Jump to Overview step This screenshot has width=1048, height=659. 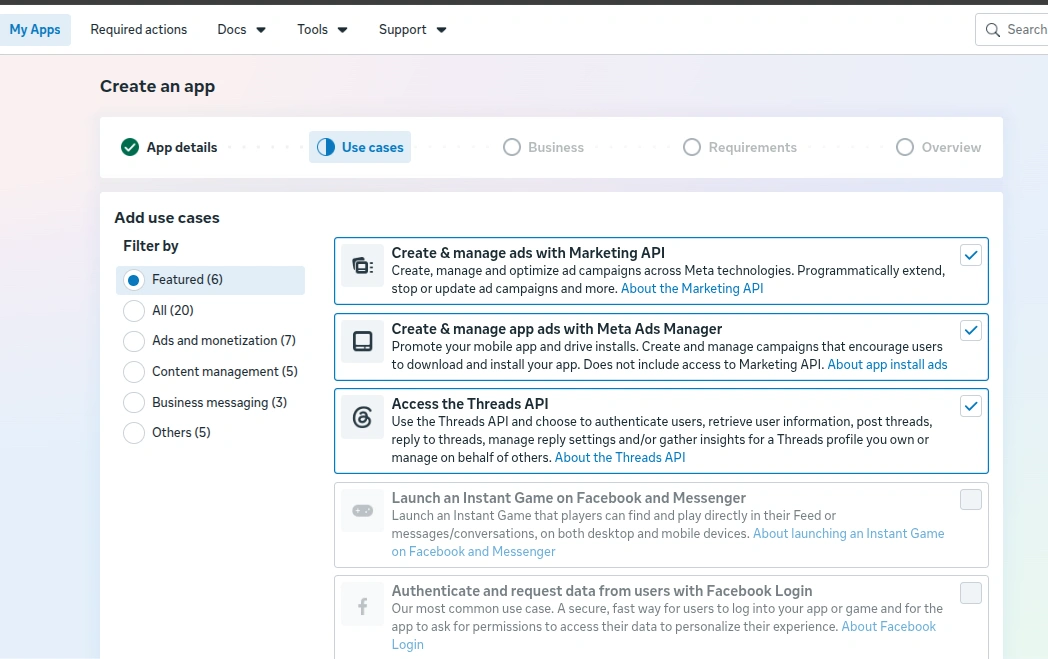click(x=938, y=147)
